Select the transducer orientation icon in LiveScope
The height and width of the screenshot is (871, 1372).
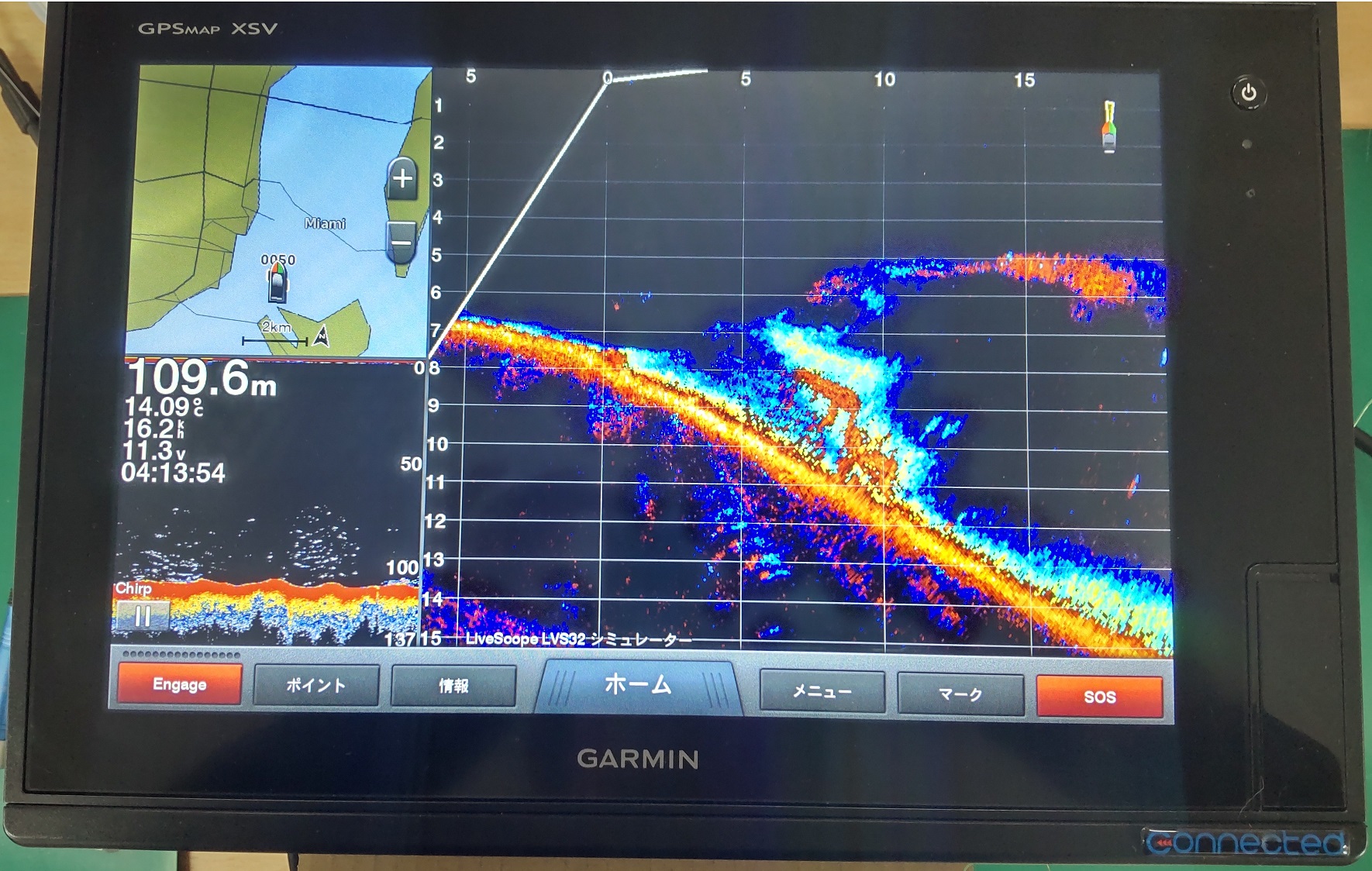click(x=1109, y=126)
